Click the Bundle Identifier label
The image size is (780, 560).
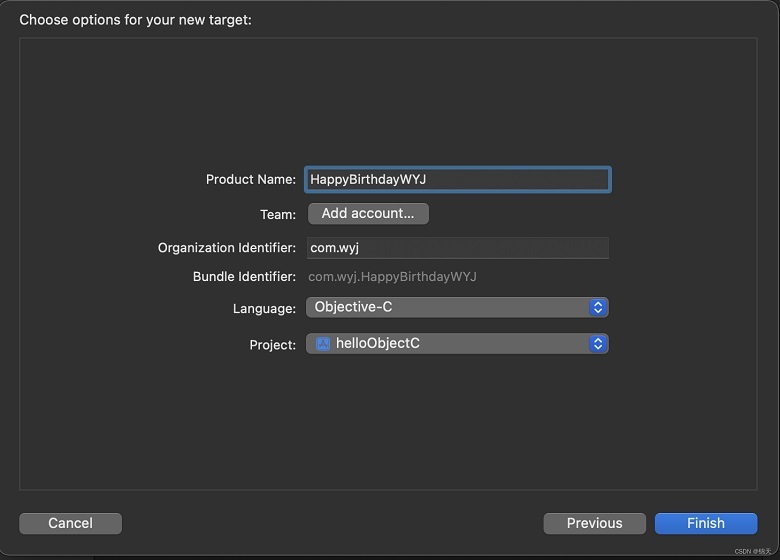click(244, 277)
